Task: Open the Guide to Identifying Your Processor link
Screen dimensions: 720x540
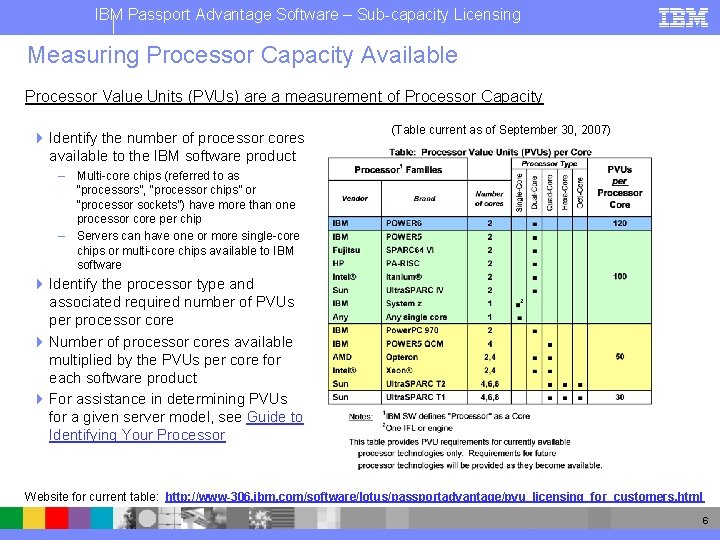Action: [x=176, y=426]
